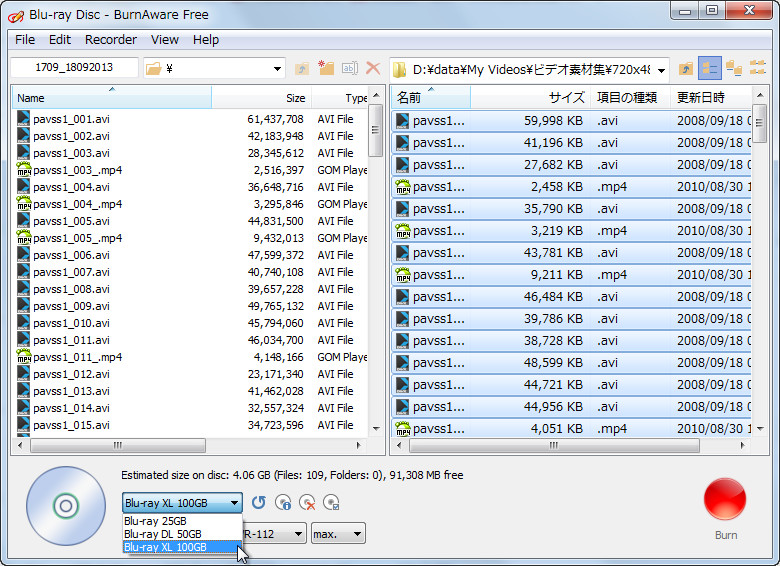The width and height of the screenshot is (780, 566).
Task: Select pavss1_013.avi in compilation list
Action: pyautogui.click(x=192, y=391)
